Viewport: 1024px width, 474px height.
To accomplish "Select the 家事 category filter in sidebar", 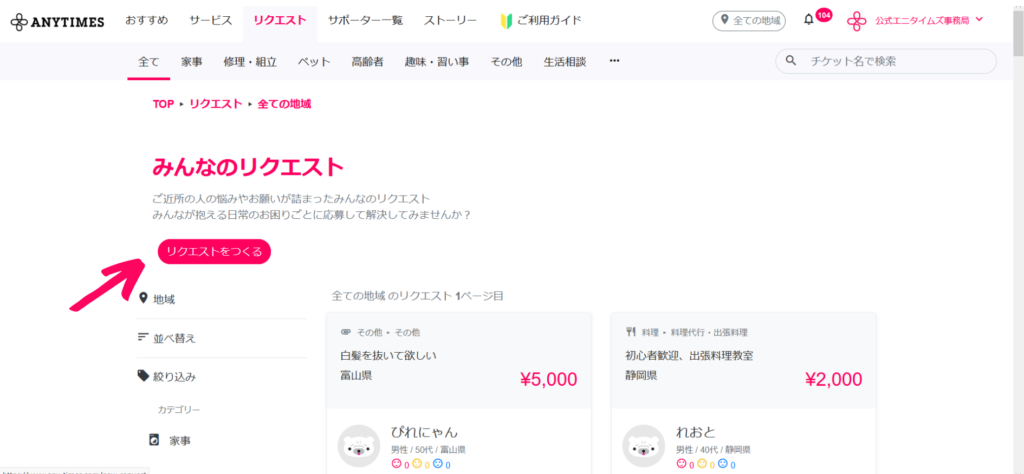I will (x=179, y=439).
